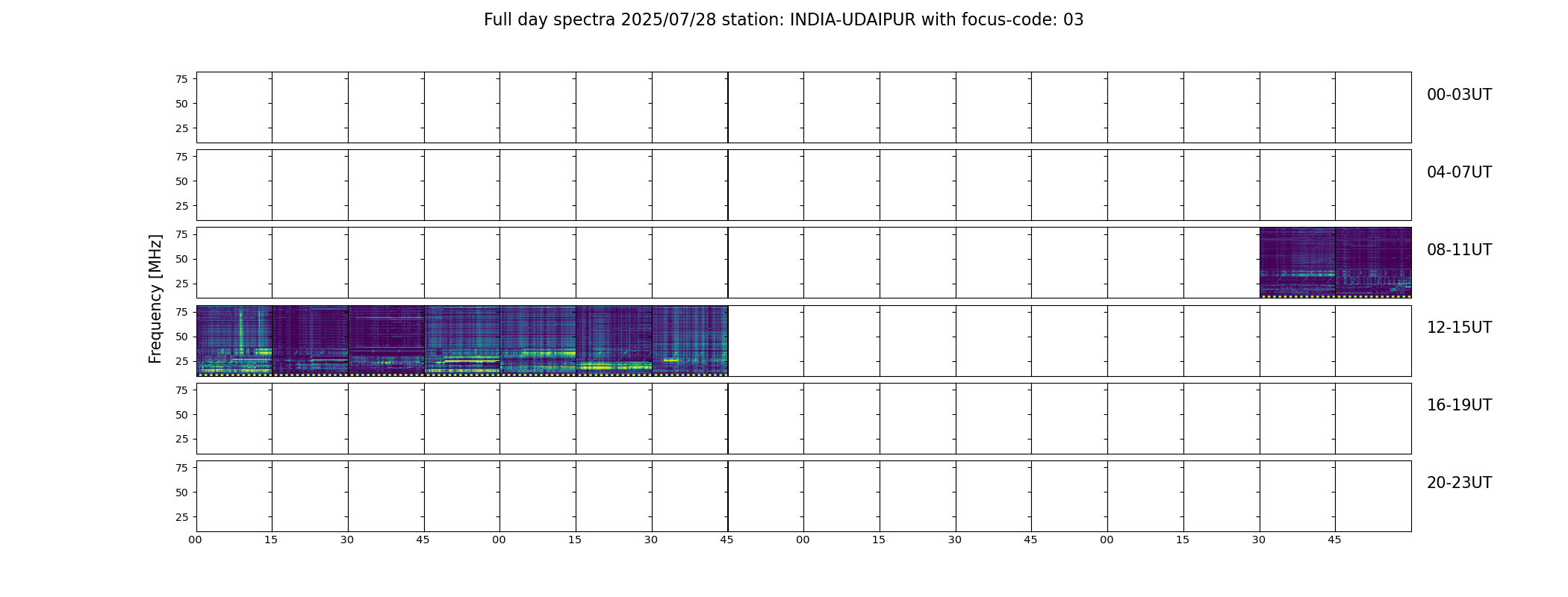Open the fourth spectrogram in the 12-15UT row
The image size is (1568, 597).
462,340
